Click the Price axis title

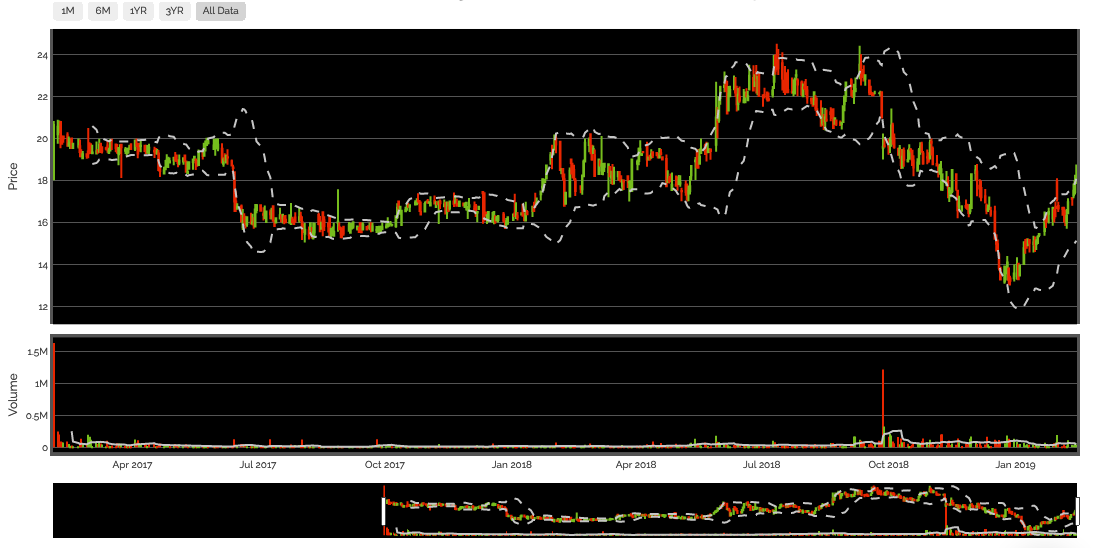pos(13,176)
